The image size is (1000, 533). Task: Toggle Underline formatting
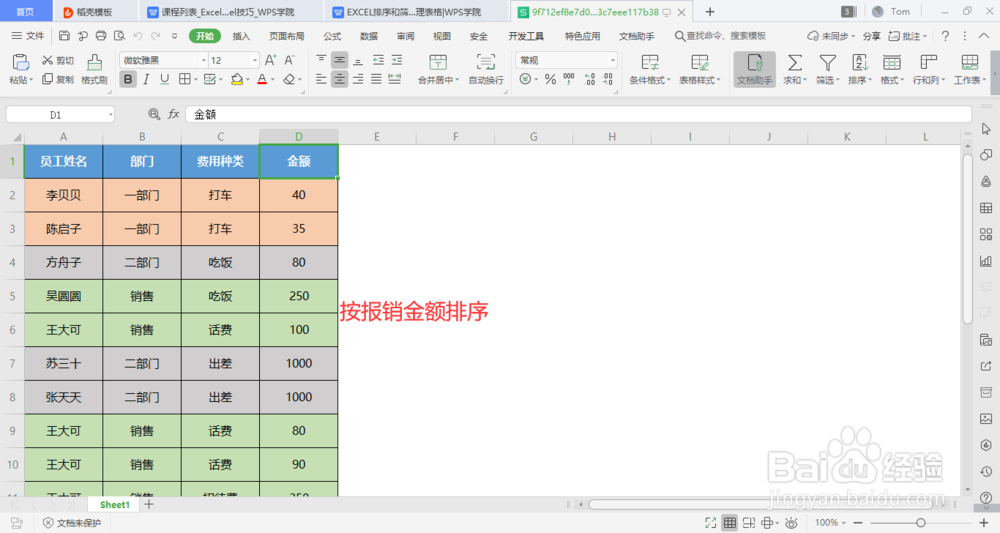pyautogui.click(x=165, y=79)
